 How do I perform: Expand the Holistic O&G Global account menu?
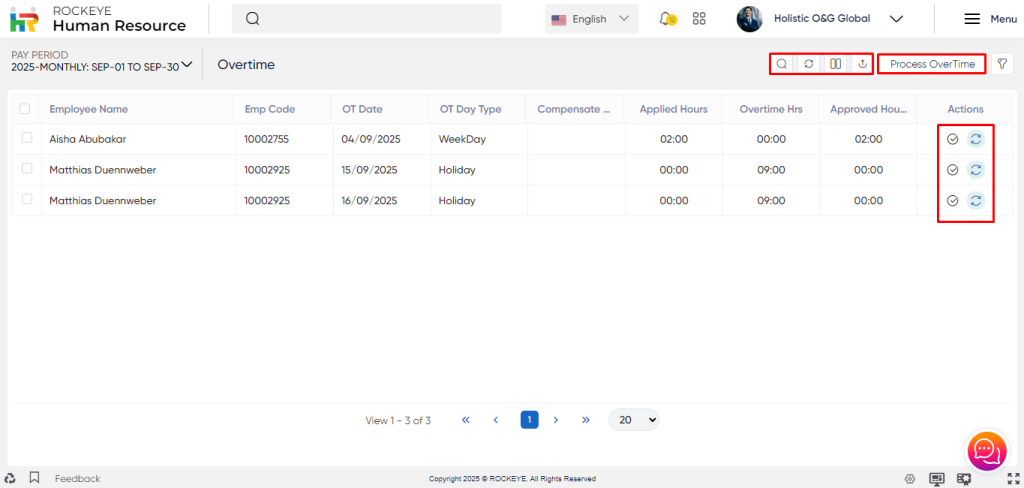point(896,19)
